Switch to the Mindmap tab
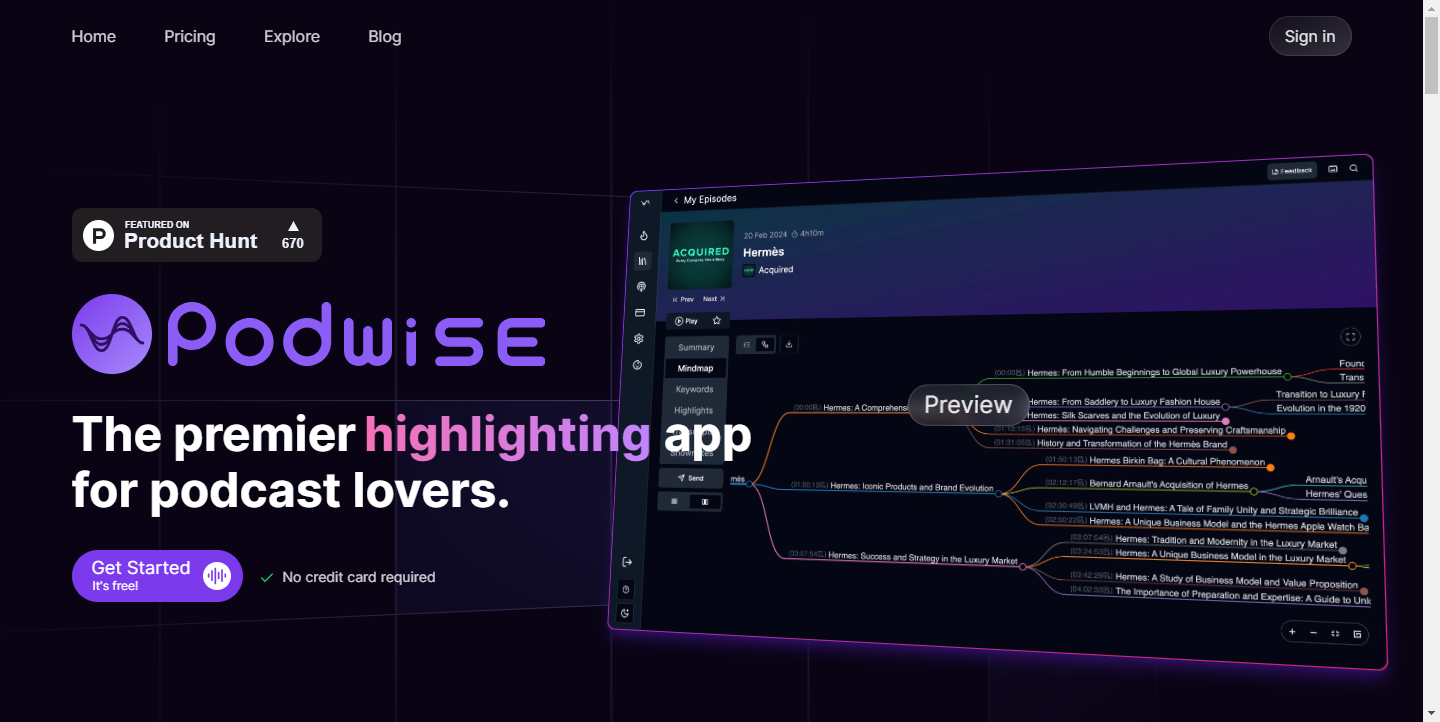The image size is (1440, 722). tap(695, 368)
